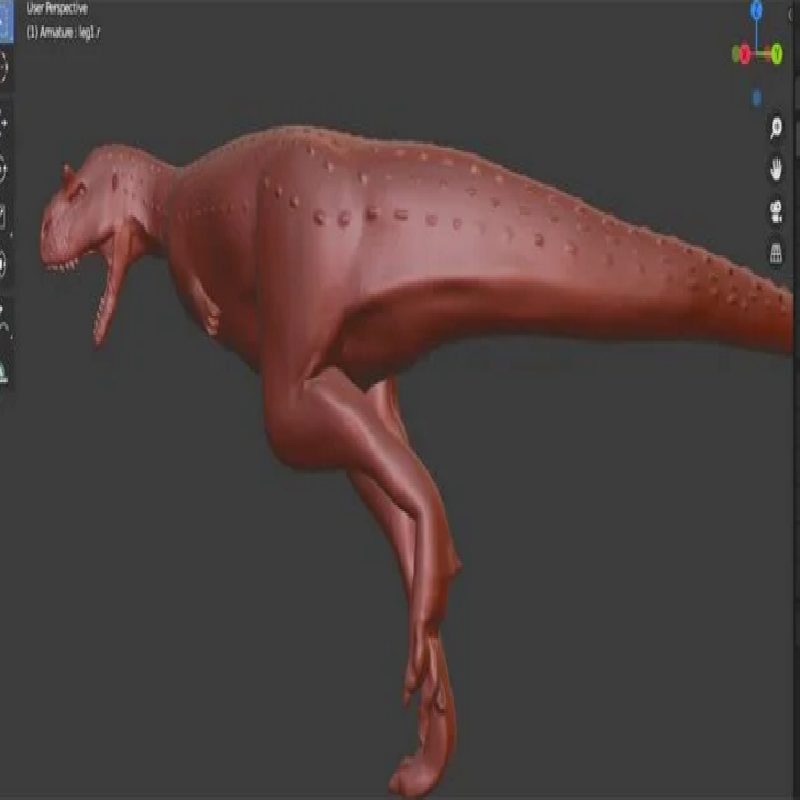The image size is (800, 800).
Task: Click the negative Z dot on gizmo
Action: 757,97
